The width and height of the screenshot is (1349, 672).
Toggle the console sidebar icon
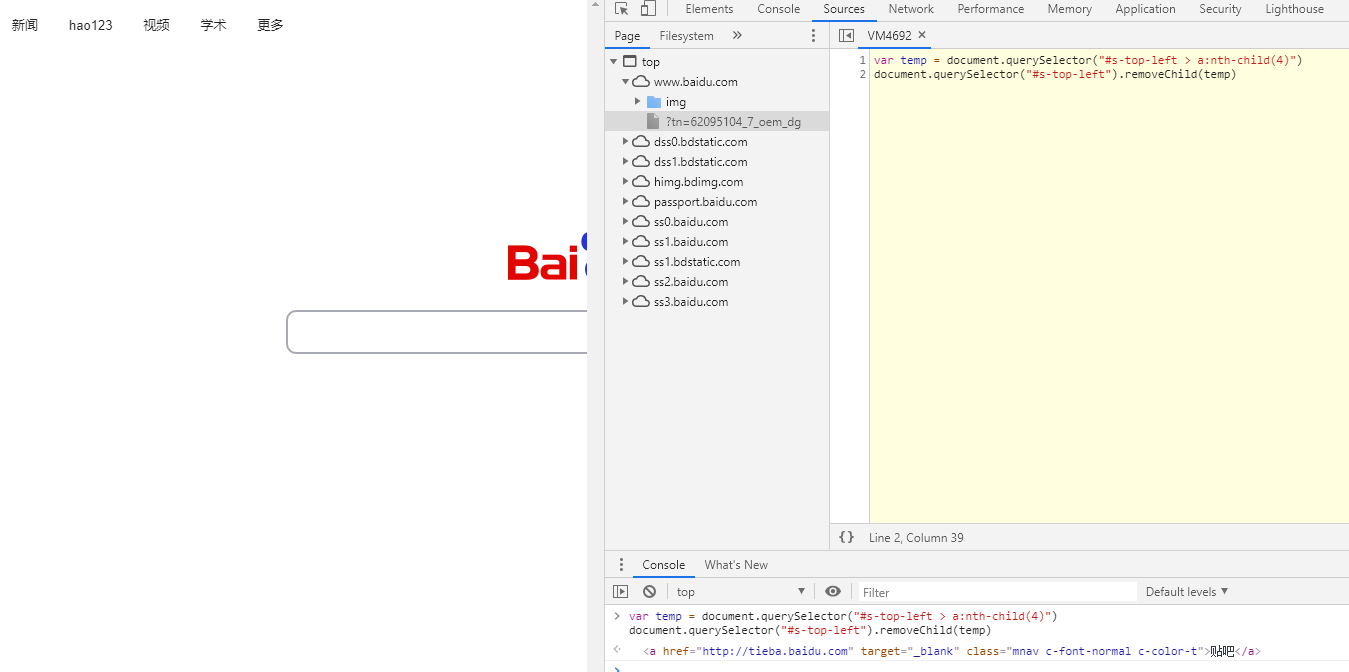[x=620, y=591]
